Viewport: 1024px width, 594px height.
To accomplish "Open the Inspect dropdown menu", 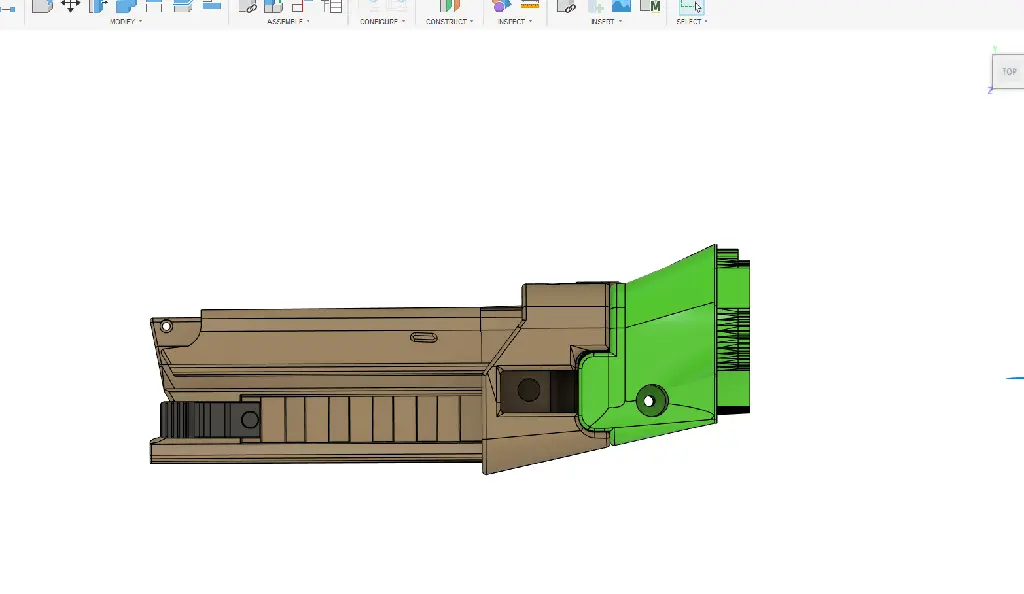I will (x=514, y=21).
